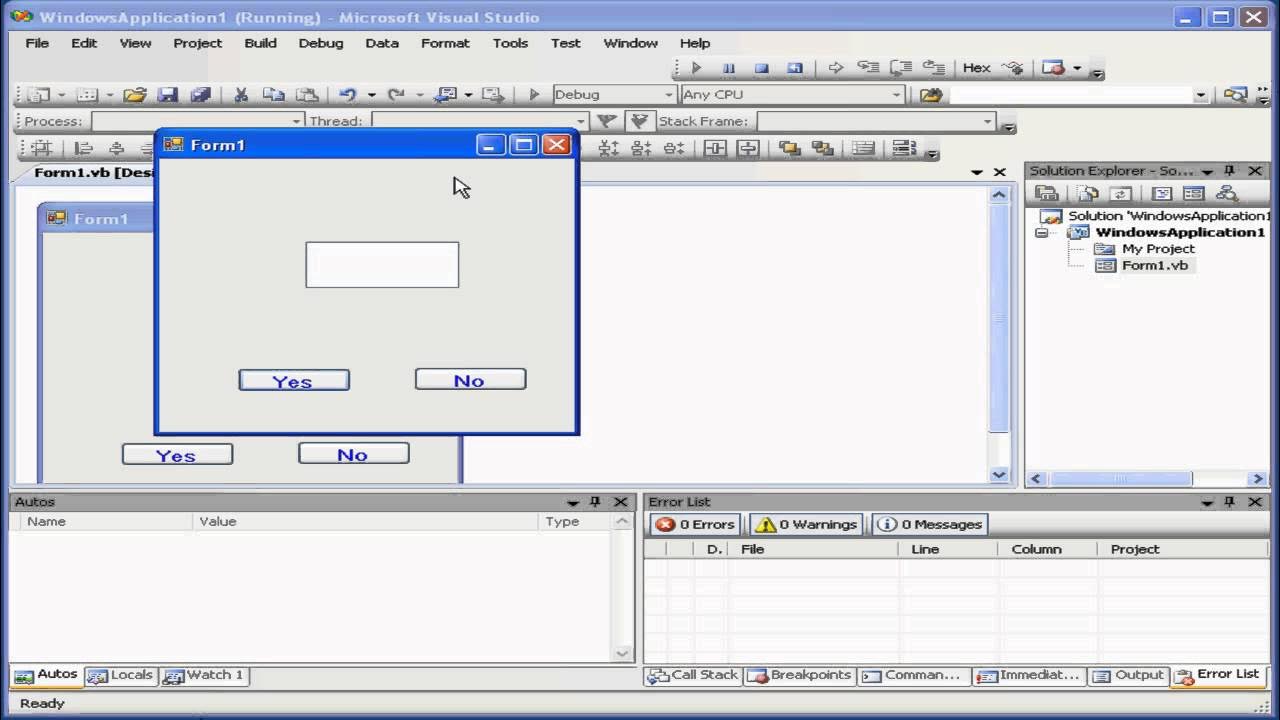Click the Cut scissors icon

(x=241, y=95)
